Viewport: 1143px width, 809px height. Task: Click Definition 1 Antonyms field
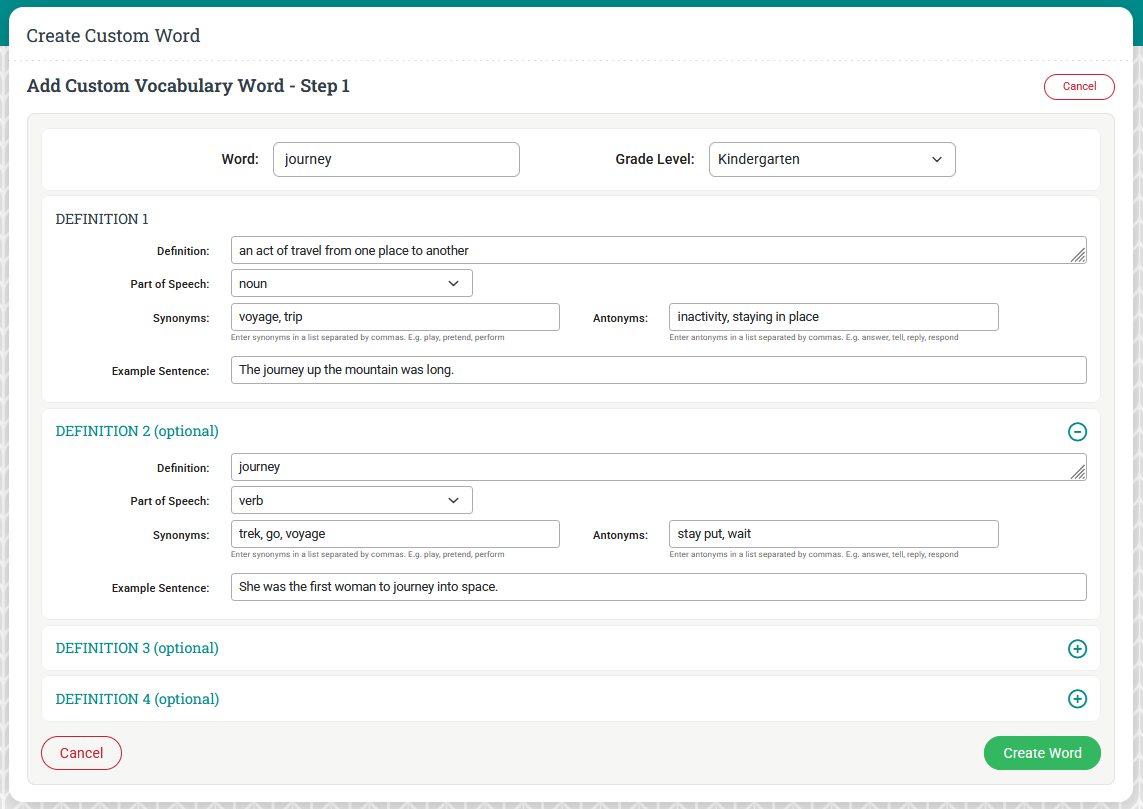point(833,317)
